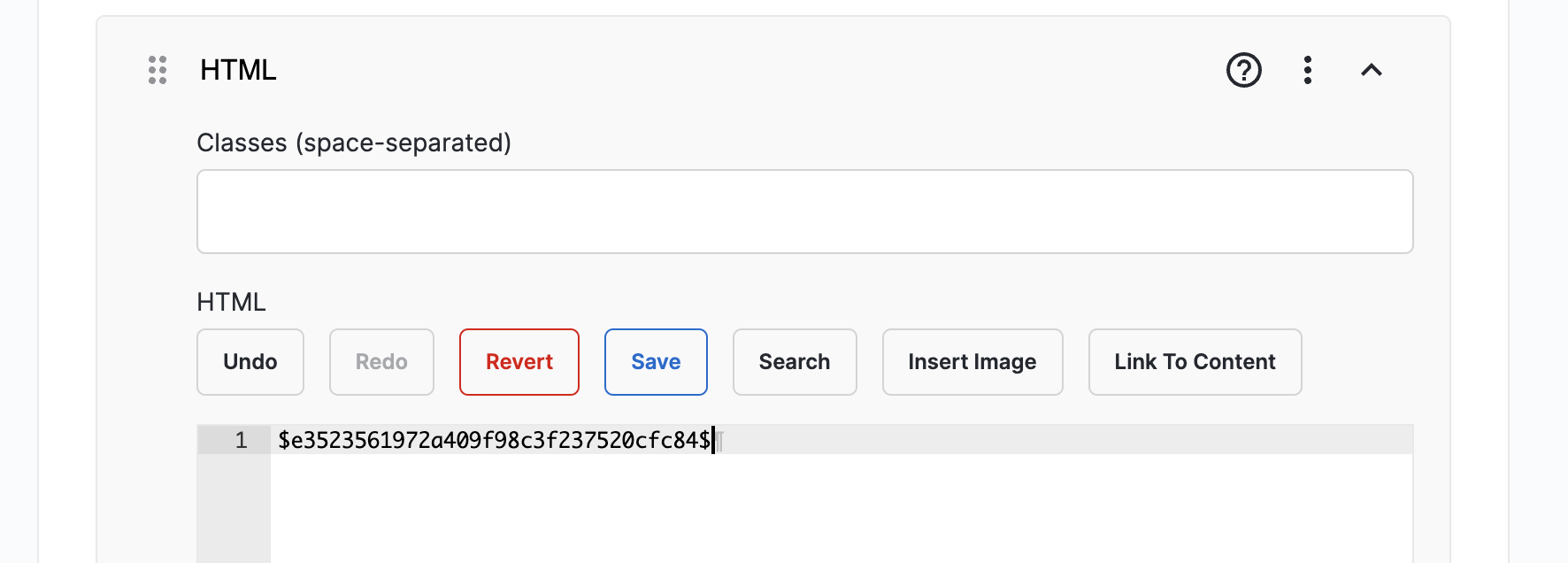
Task: Open the help question mark icon
Action: coord(1243,70)
